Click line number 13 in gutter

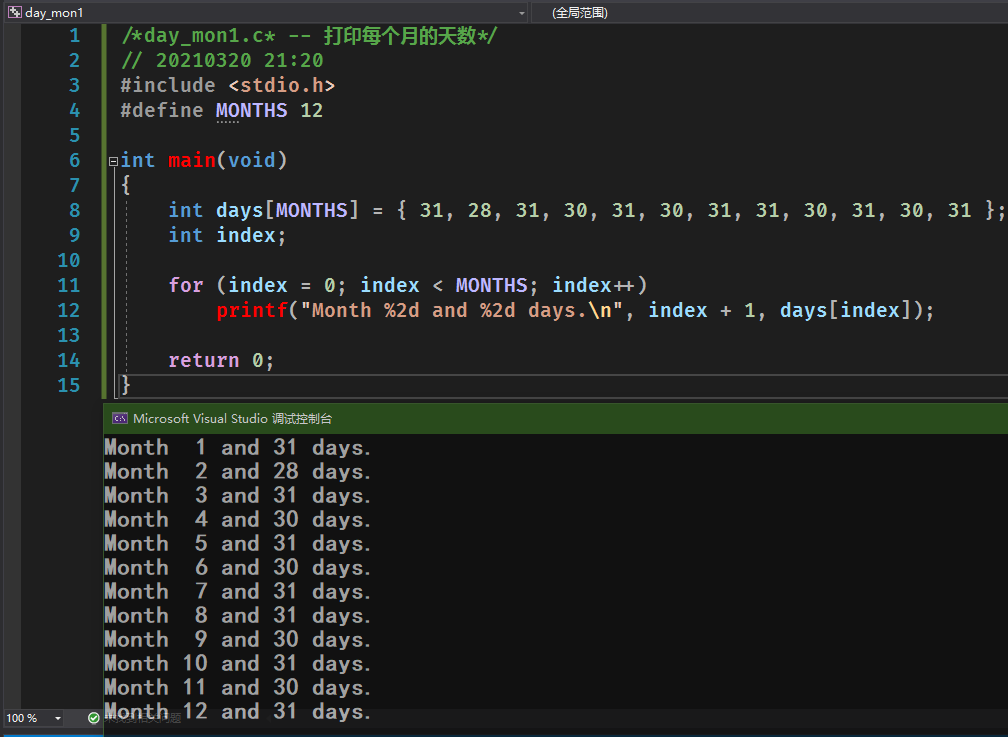click(x=69, y=335)
